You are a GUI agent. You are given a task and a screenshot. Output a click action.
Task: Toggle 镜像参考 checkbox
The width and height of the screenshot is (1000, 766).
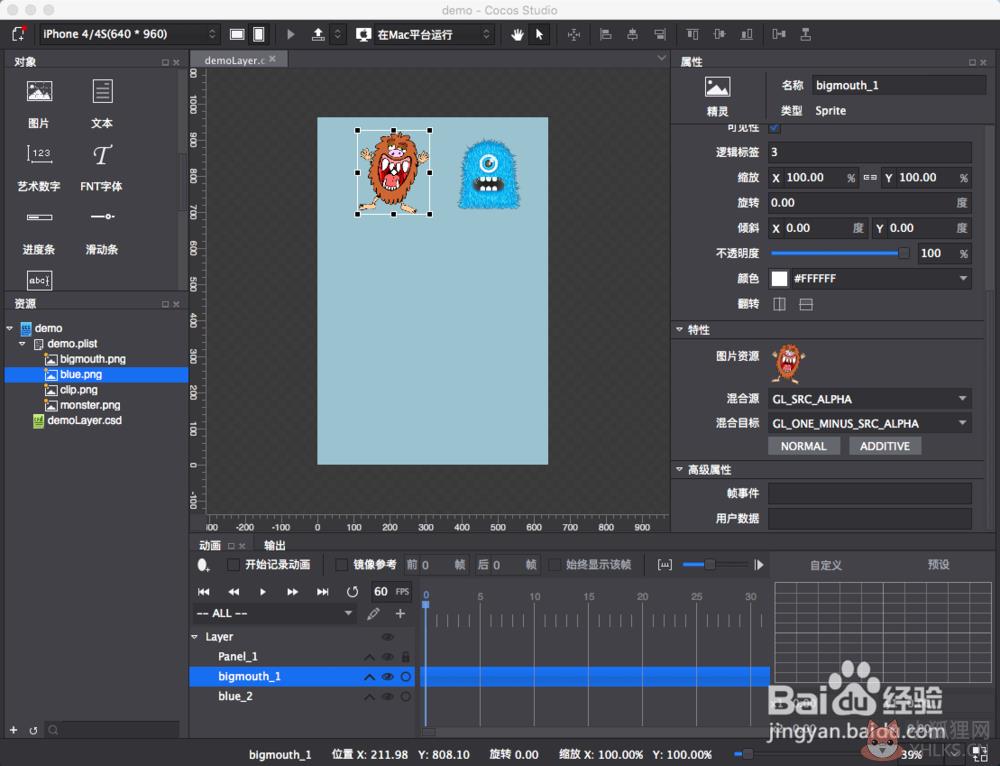[x=342, y=564]
